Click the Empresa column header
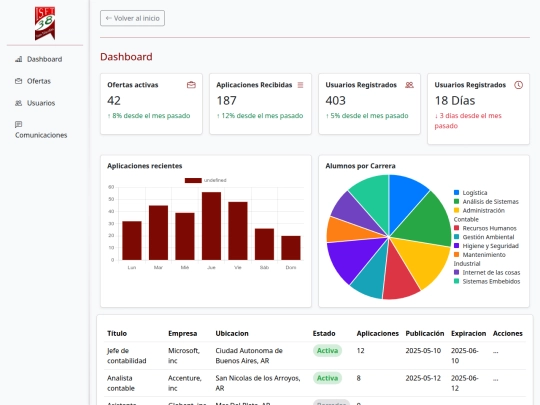 click(x=183, y=333)
